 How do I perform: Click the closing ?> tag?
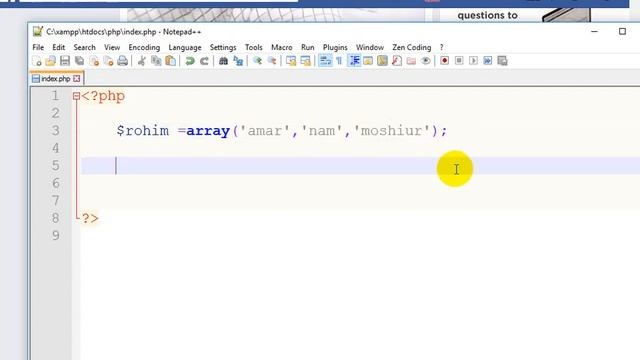(x=90, y=218)
